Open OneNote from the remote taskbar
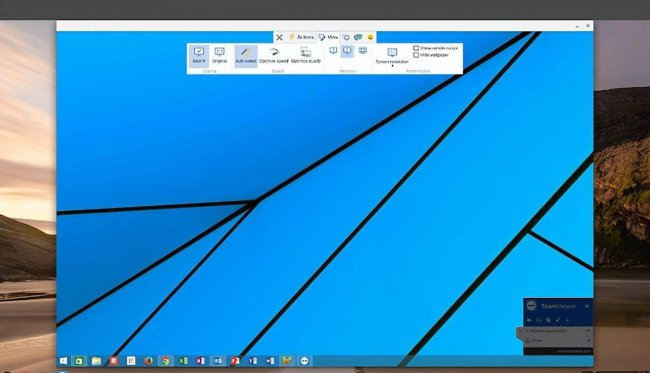 (200, 361)
